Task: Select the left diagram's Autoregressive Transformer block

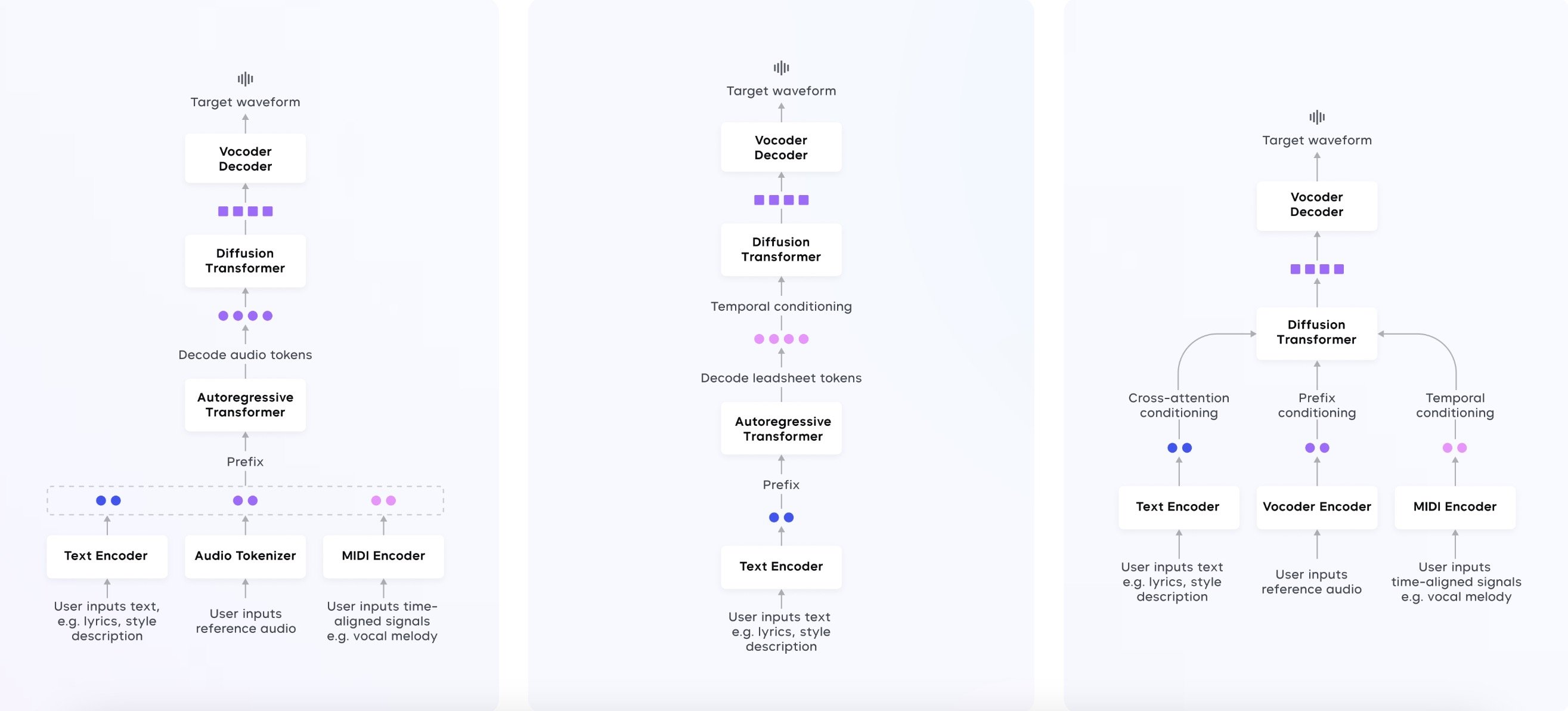Action: point(245,405)
